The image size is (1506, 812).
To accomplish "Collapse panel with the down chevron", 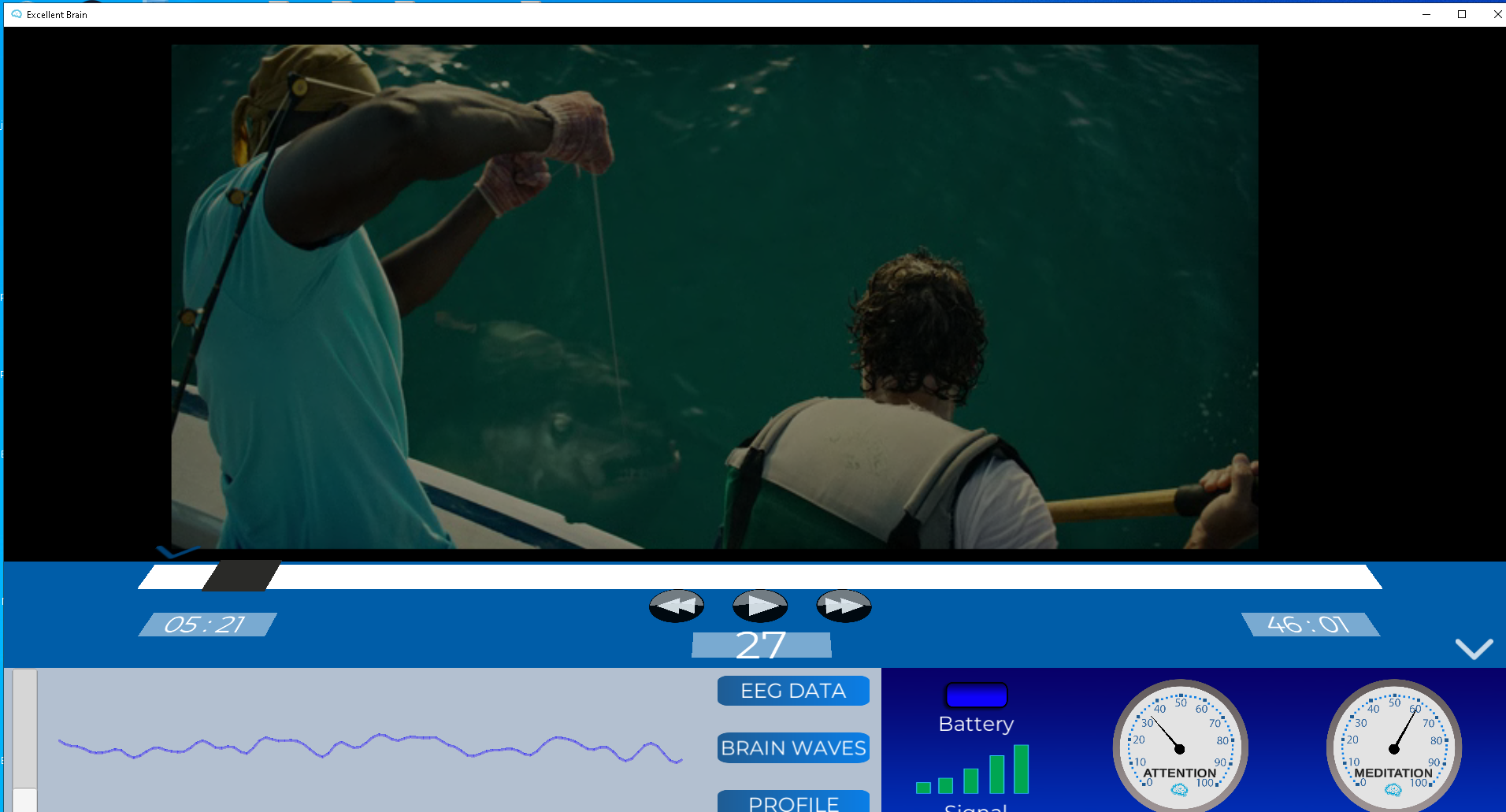I will coord(1474,648).
